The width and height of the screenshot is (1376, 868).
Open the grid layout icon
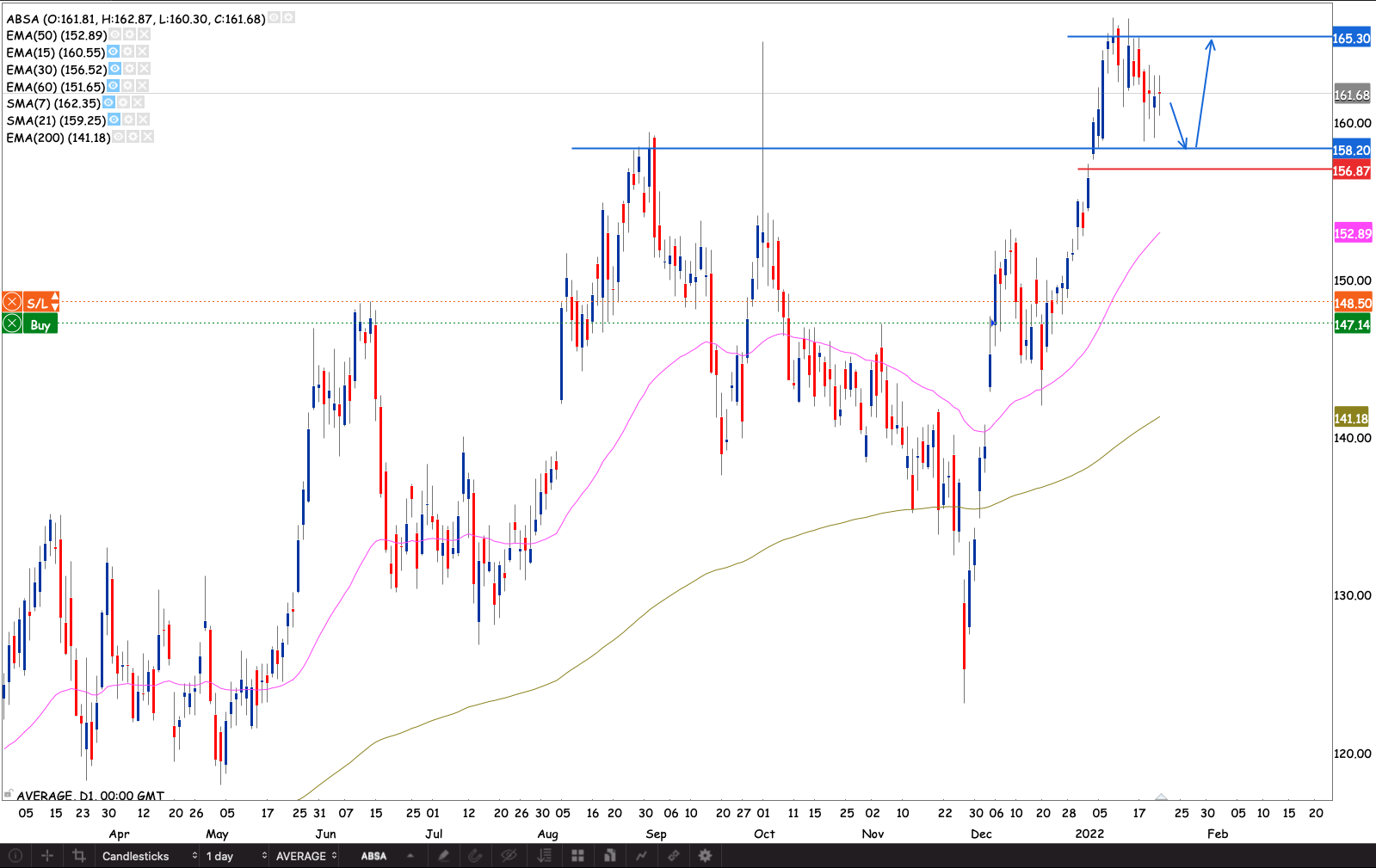click(x=577, y=856)
